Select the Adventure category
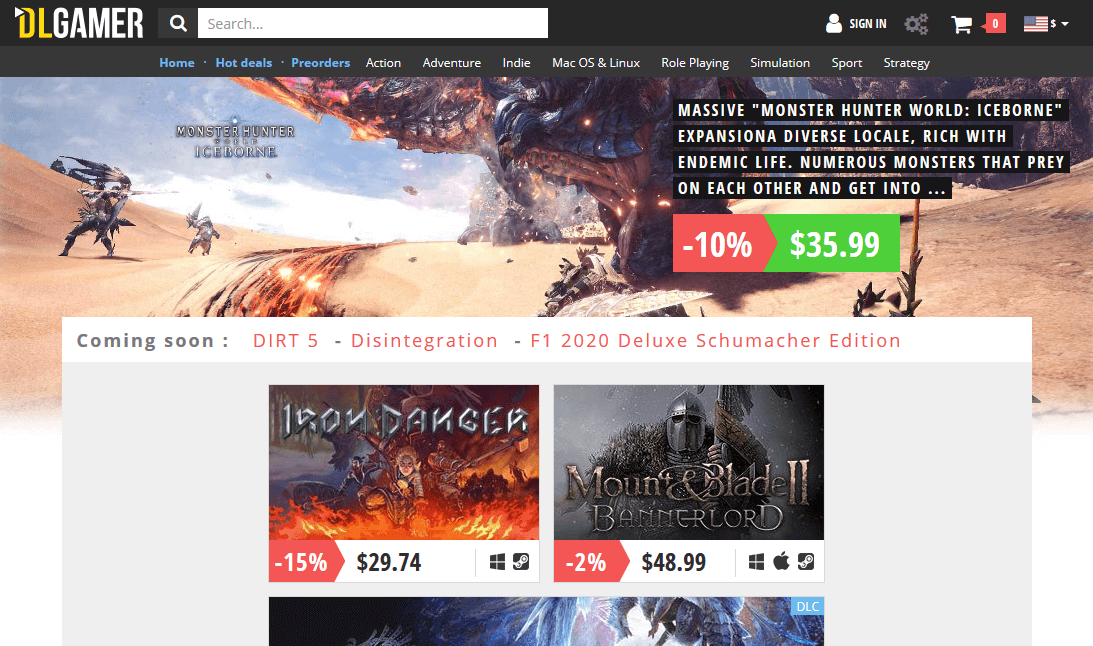 click(452, 63)
